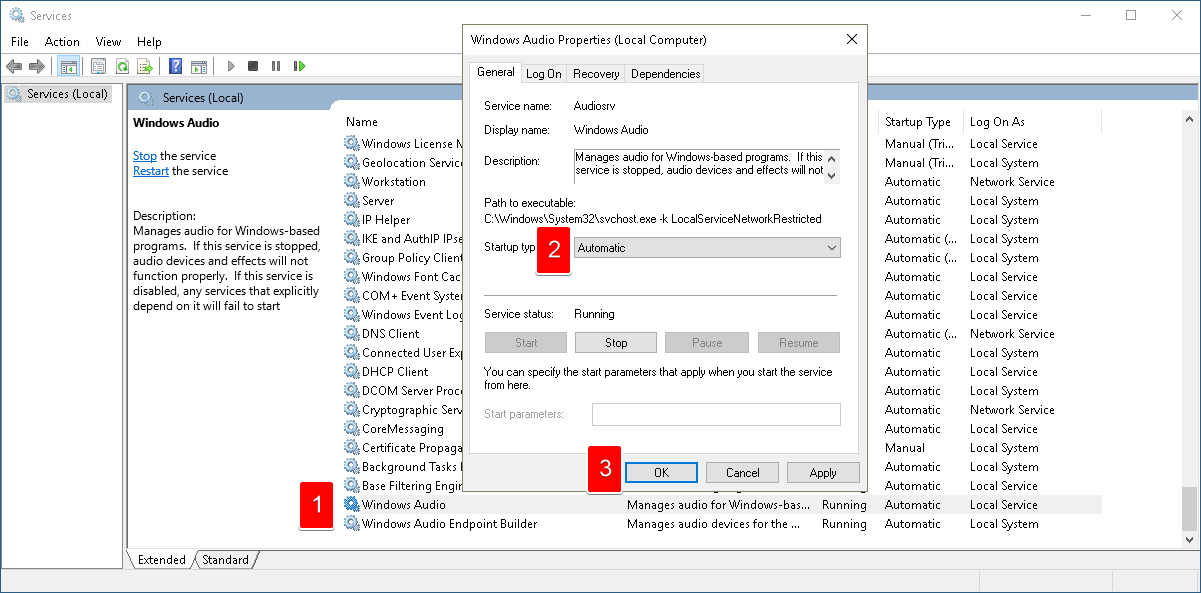The image size is (1201, 593).
Task: Close the Windows Audio Properties dialog
Action: click(x=852, y=40)
